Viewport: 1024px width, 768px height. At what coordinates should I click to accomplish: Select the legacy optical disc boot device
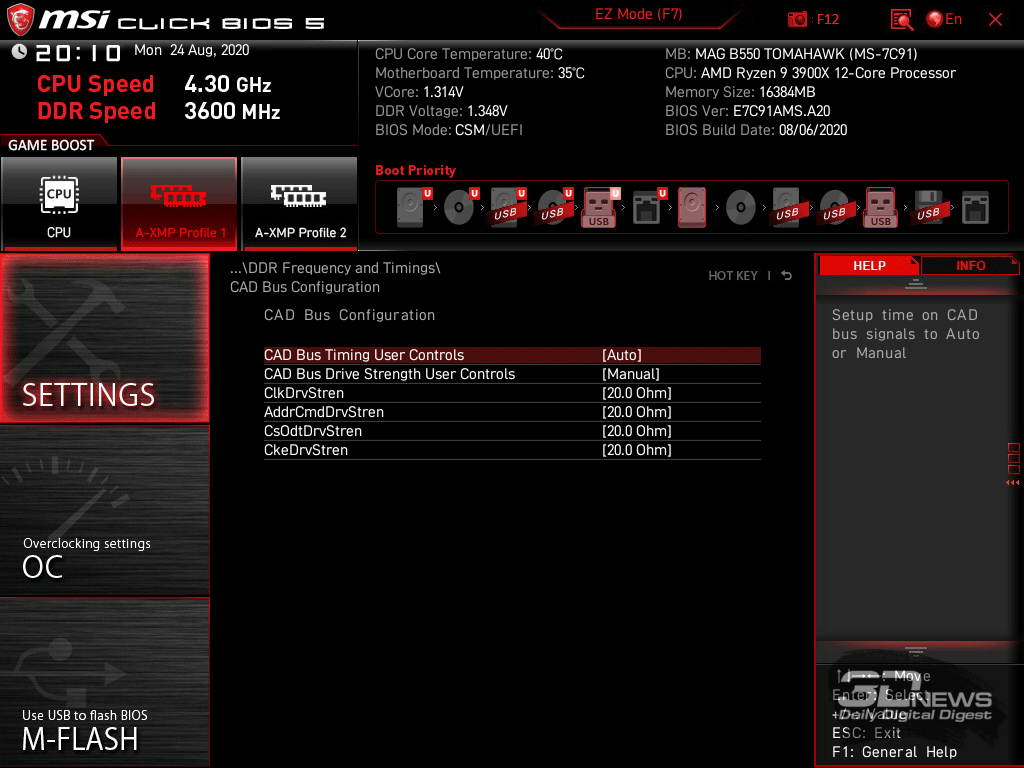pos(741,207)
